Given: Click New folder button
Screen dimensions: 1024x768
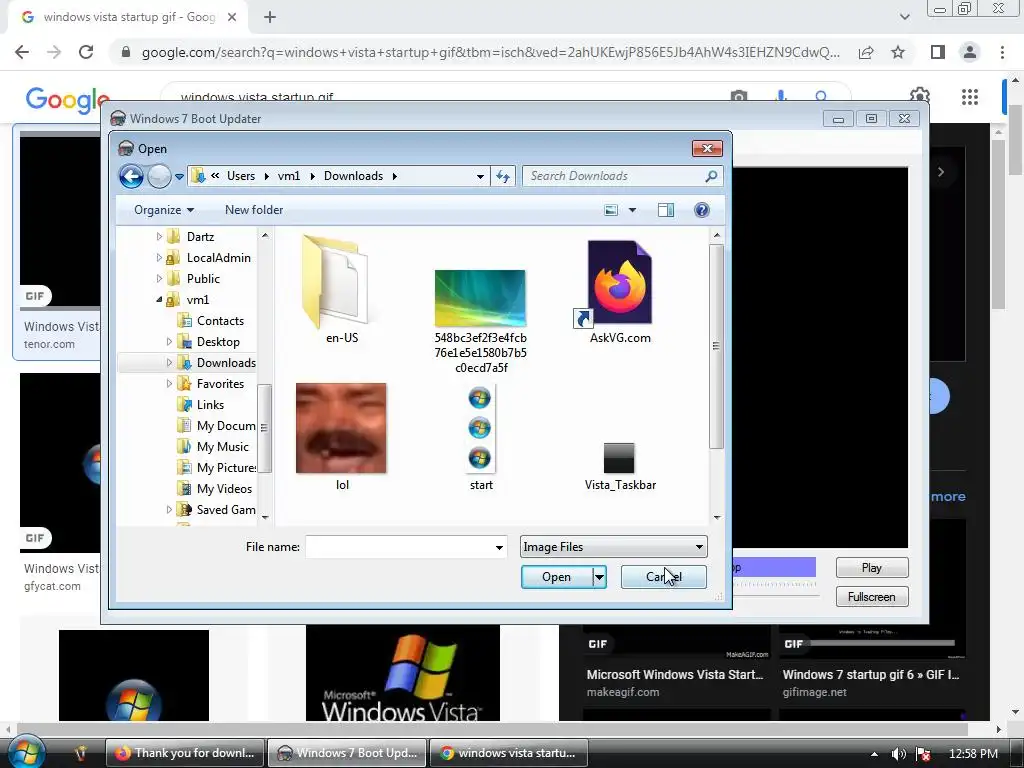Looking at the screenshot, I should point(254,210).
